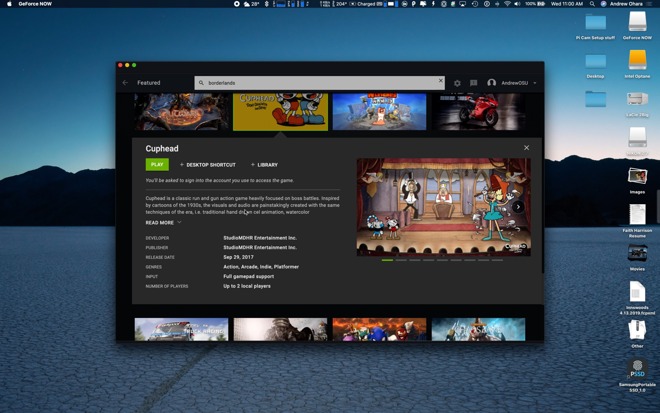Open the feedback message icon

474,83
